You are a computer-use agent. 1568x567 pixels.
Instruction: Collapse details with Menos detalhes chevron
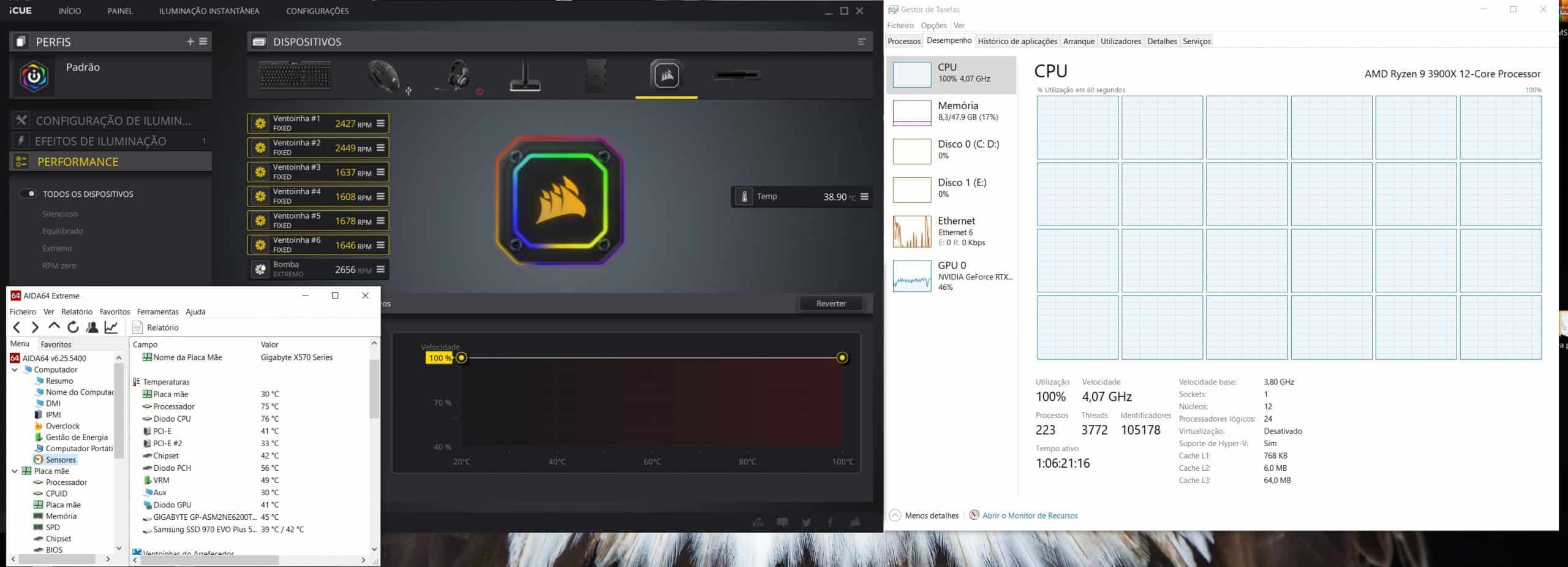(895, 516)
